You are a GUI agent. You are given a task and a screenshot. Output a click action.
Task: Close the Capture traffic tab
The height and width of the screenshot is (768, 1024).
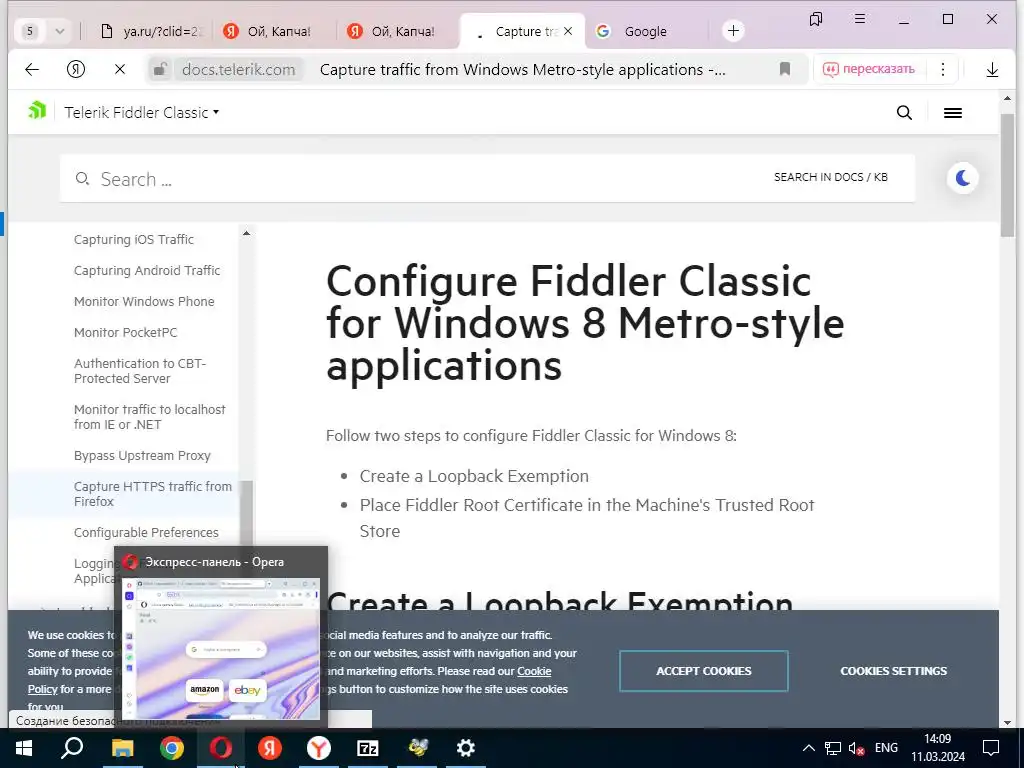tap(568, 31)
